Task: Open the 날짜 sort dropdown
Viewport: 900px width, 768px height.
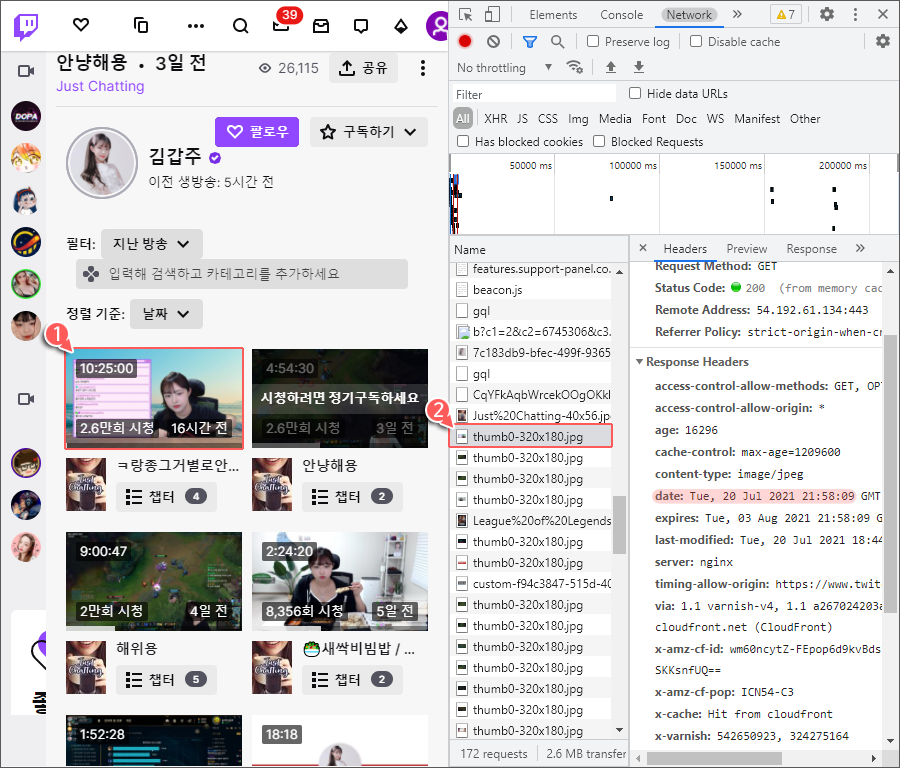Action: click(x=166, y=314)
